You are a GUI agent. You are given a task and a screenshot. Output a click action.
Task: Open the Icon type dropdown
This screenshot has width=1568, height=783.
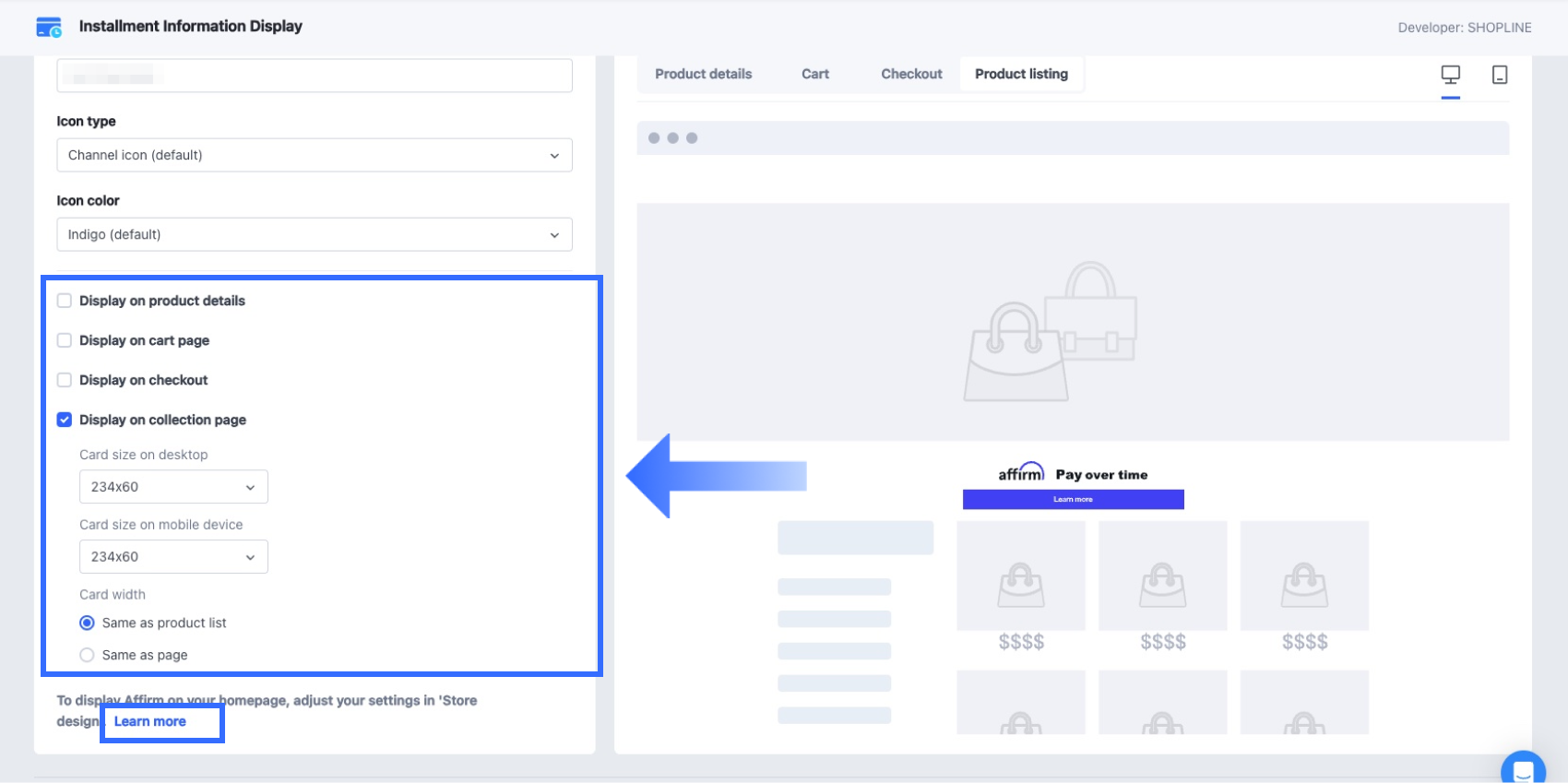tap(315, 155)
